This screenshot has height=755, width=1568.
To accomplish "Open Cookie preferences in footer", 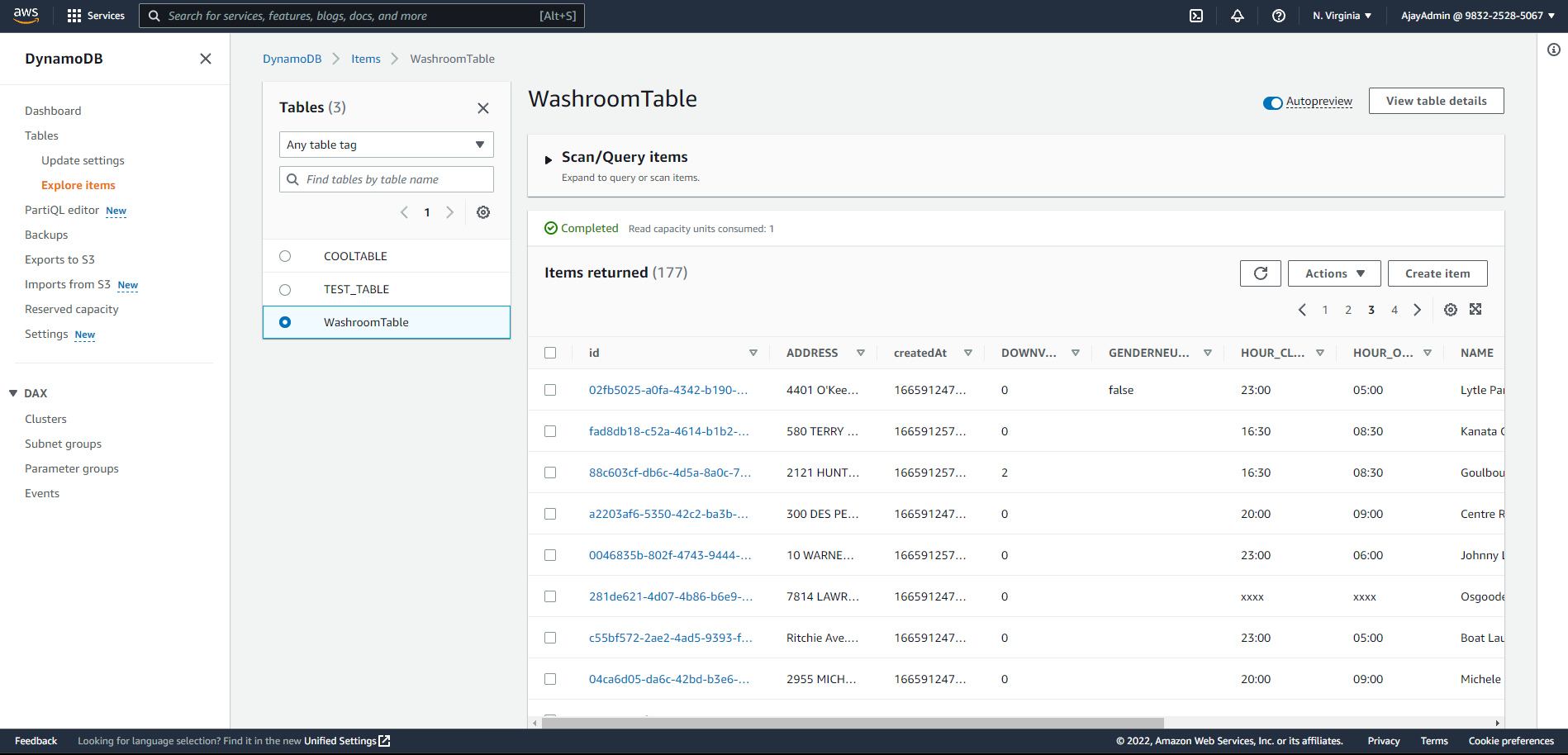I will pos(1511,741).
